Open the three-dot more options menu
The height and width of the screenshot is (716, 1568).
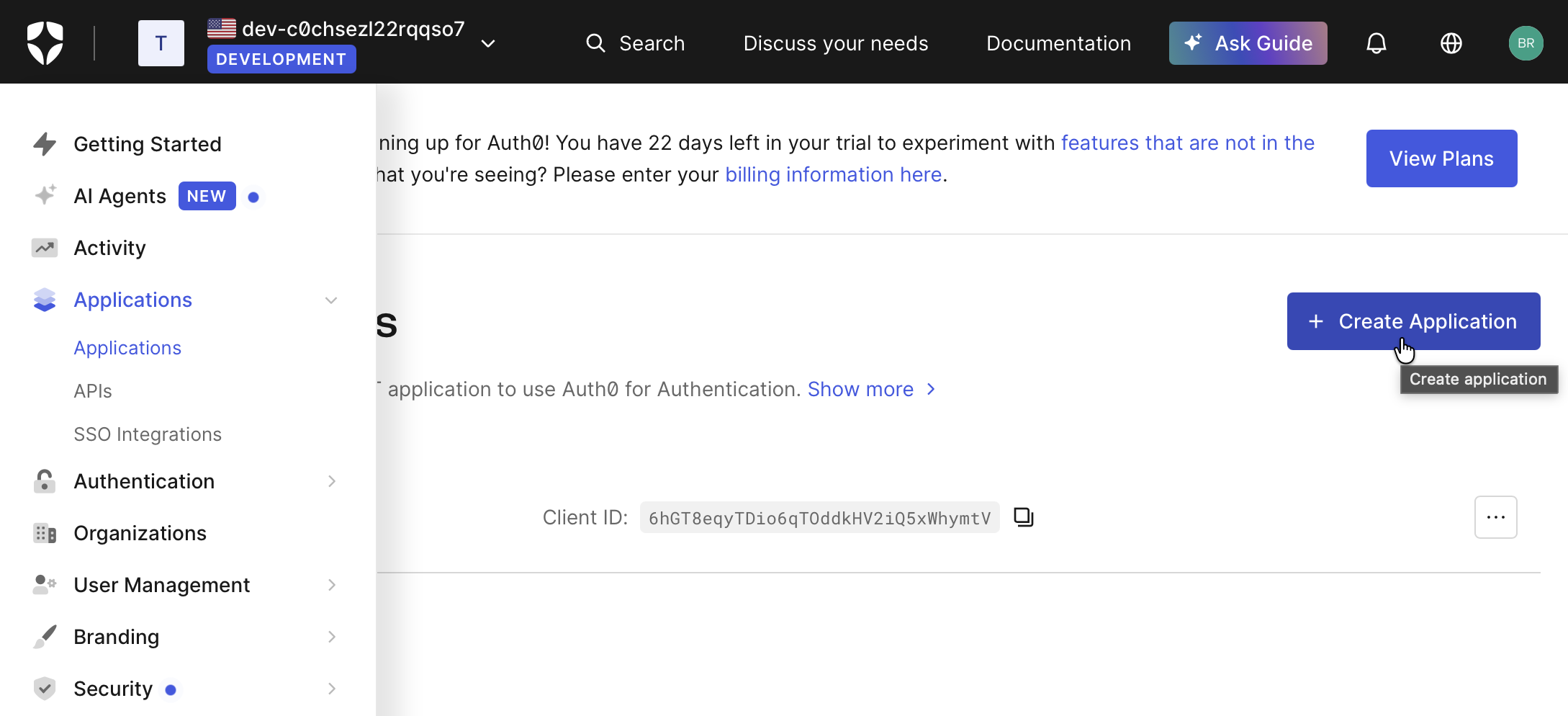pyautogui.click(x=1496, y=516)
